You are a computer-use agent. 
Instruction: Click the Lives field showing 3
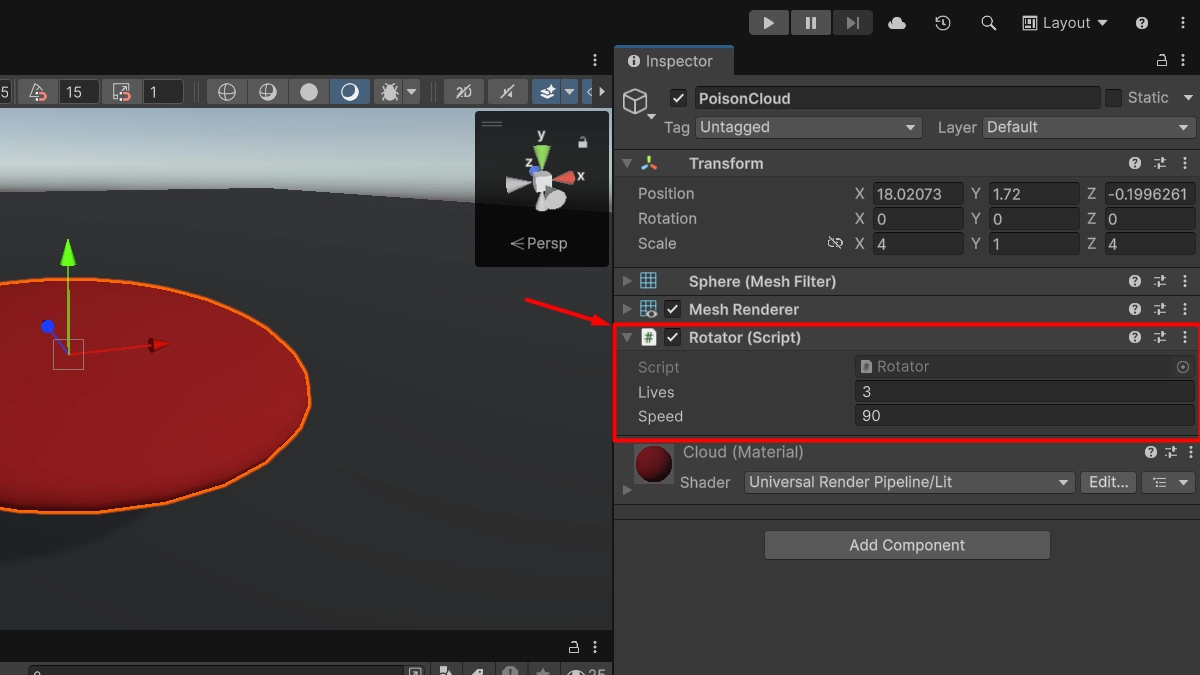click(x=1025, y=392)
